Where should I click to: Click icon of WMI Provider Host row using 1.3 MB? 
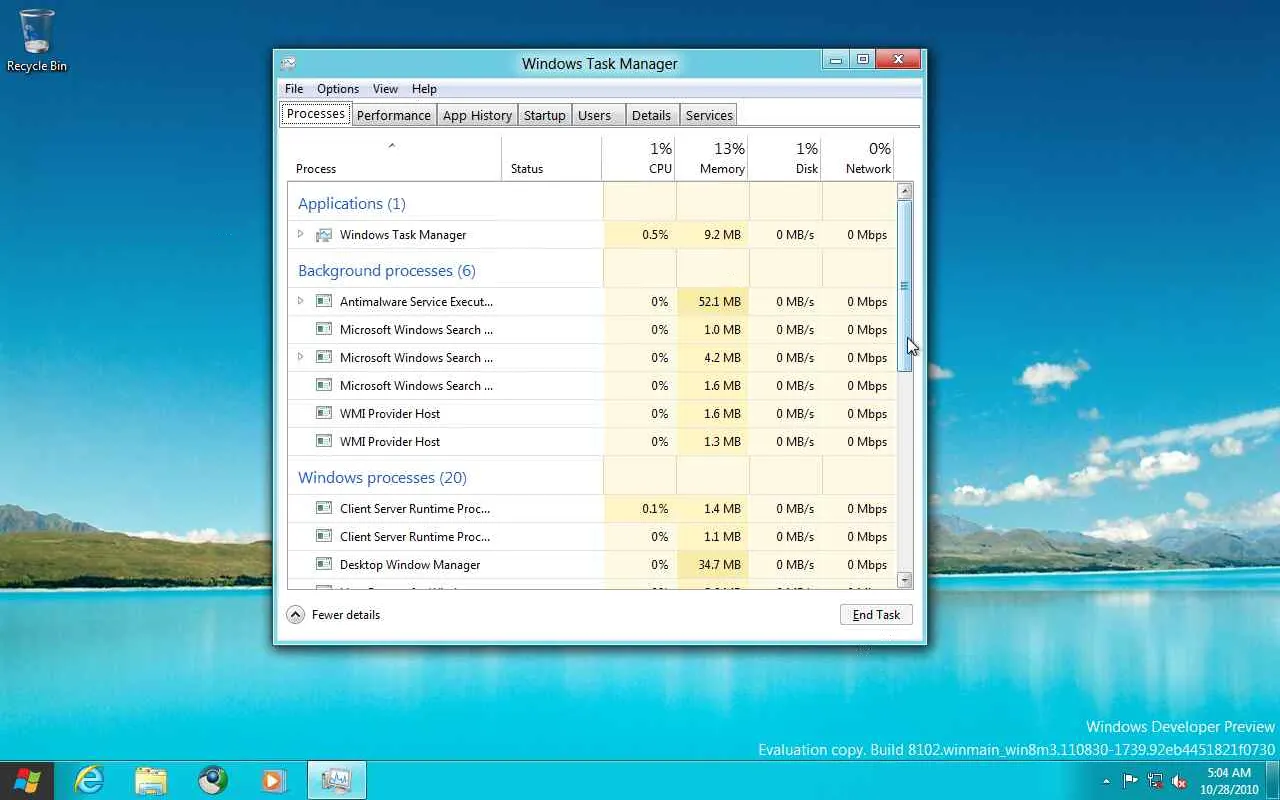[323, 441]
